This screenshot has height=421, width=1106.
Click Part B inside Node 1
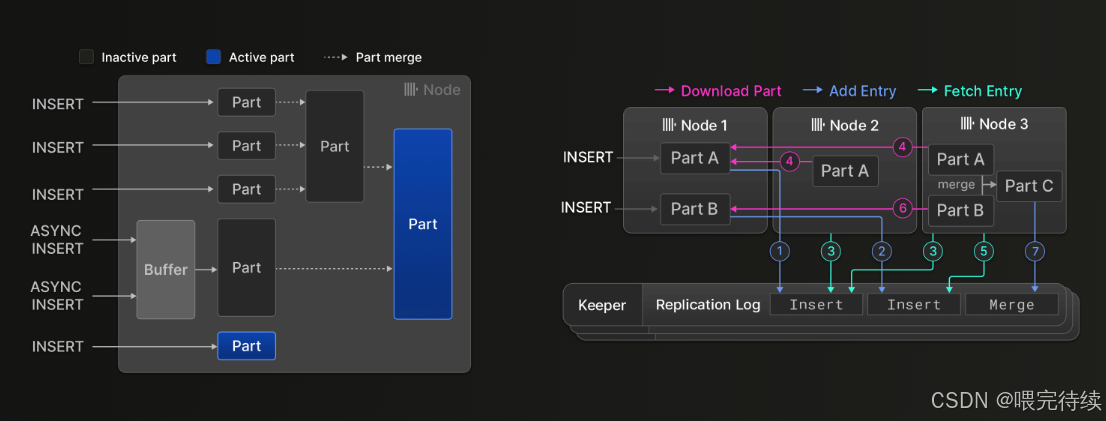(695, 209)
